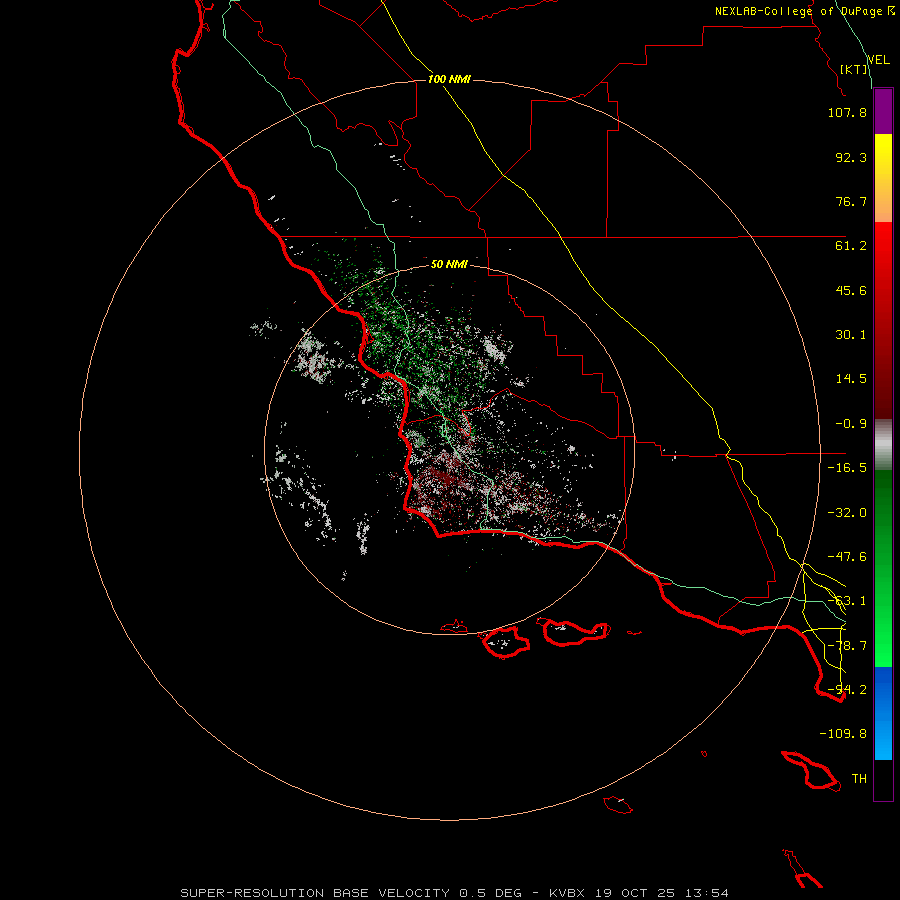This screenshot has width=900, height=900.
Task: Click the yellow segment of the color bar
Action: coord(883,178)
